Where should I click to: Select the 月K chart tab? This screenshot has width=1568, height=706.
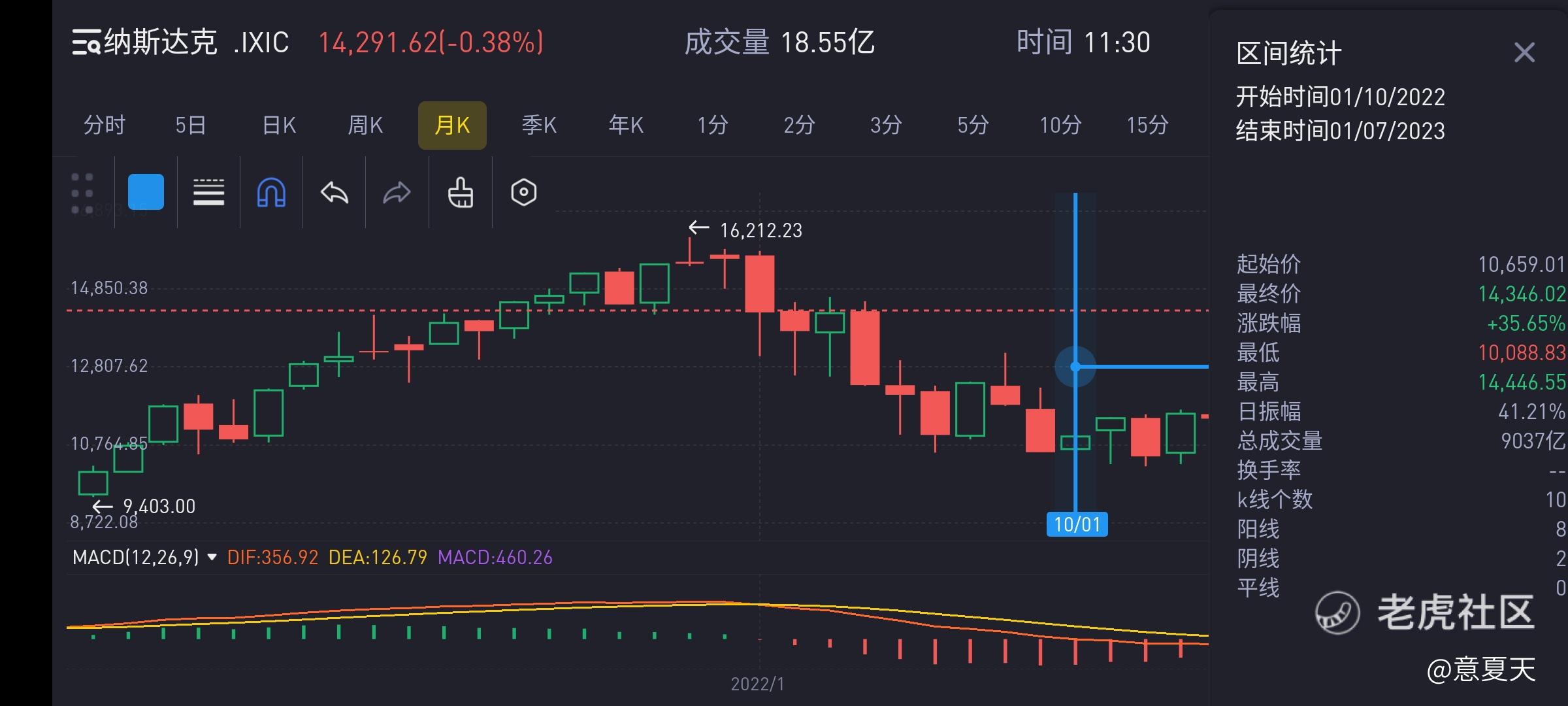coord(452,125)
